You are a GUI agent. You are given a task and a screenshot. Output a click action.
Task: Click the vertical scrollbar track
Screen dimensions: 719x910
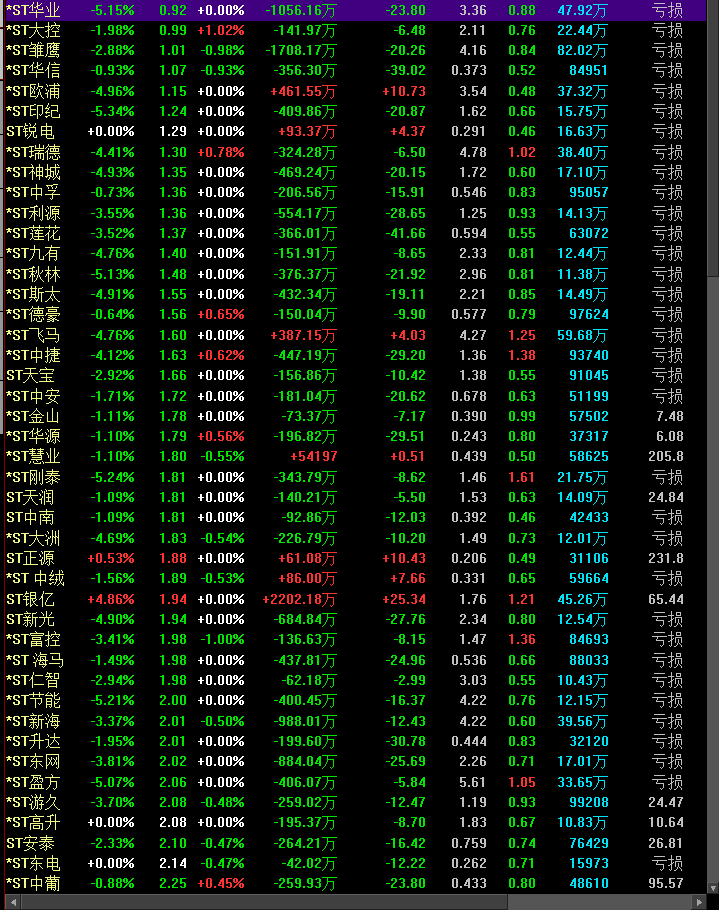point(713,580)
